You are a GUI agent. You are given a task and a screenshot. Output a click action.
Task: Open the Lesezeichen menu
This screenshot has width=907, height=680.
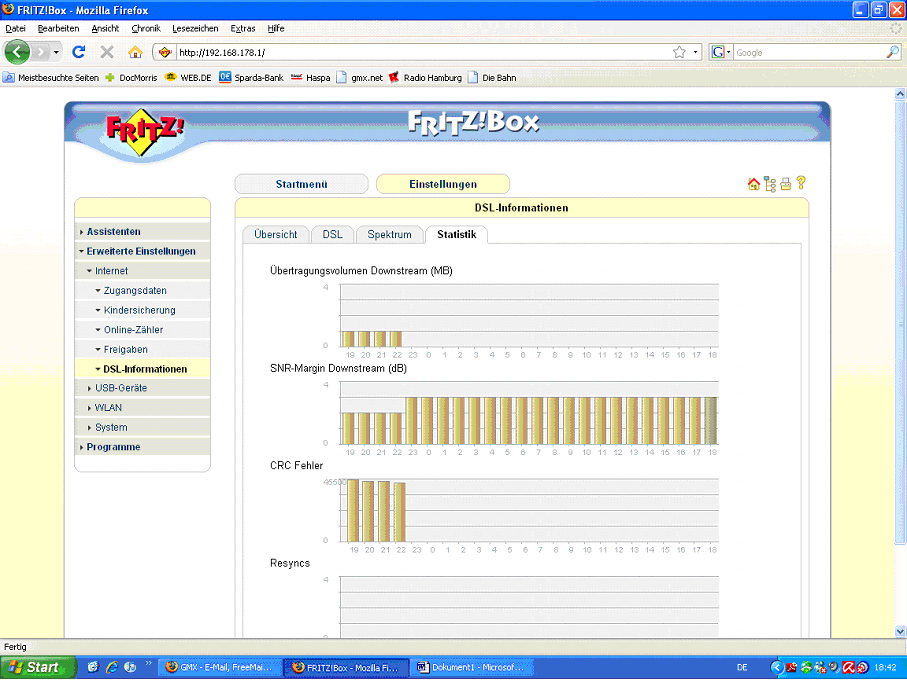tap(196, 29)
